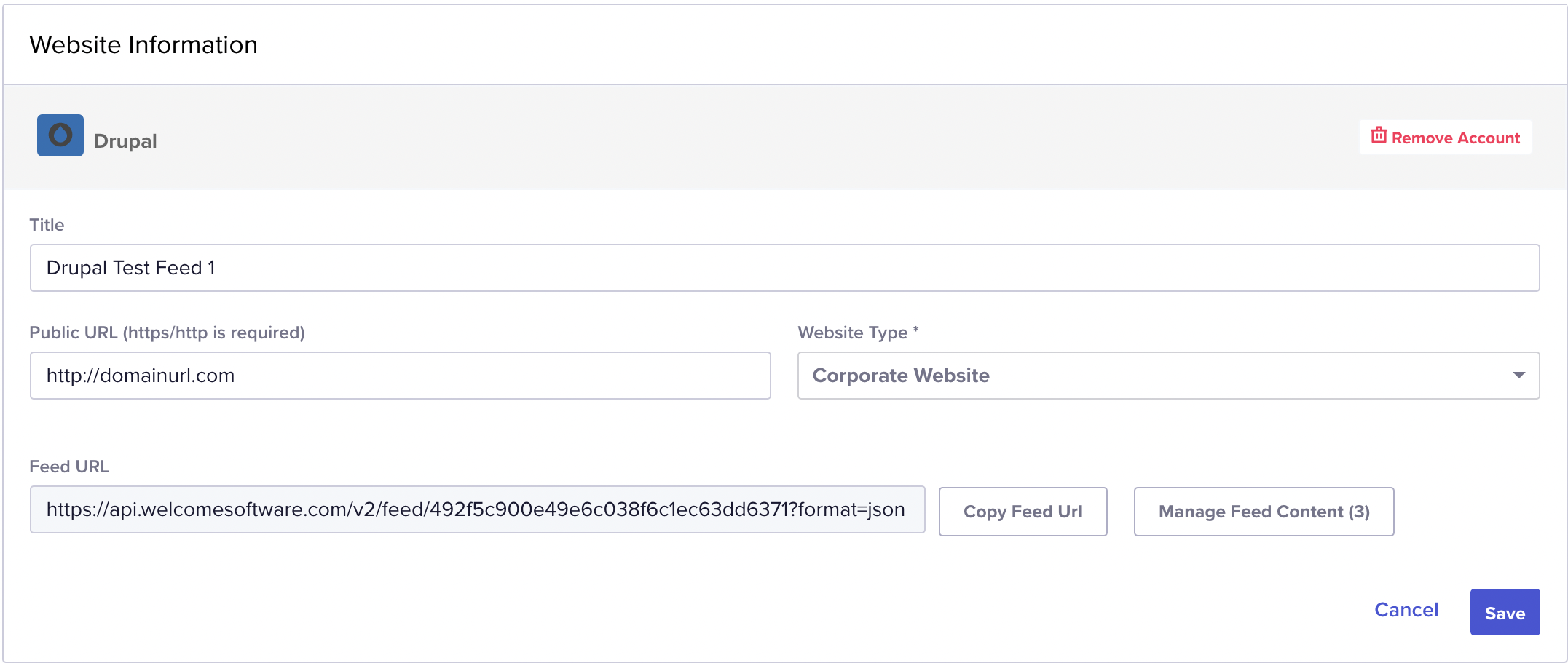Click the Website Type dropdown arrow
The height and width of the screenshot is (663, 1568).
(x=1518, y=376)
